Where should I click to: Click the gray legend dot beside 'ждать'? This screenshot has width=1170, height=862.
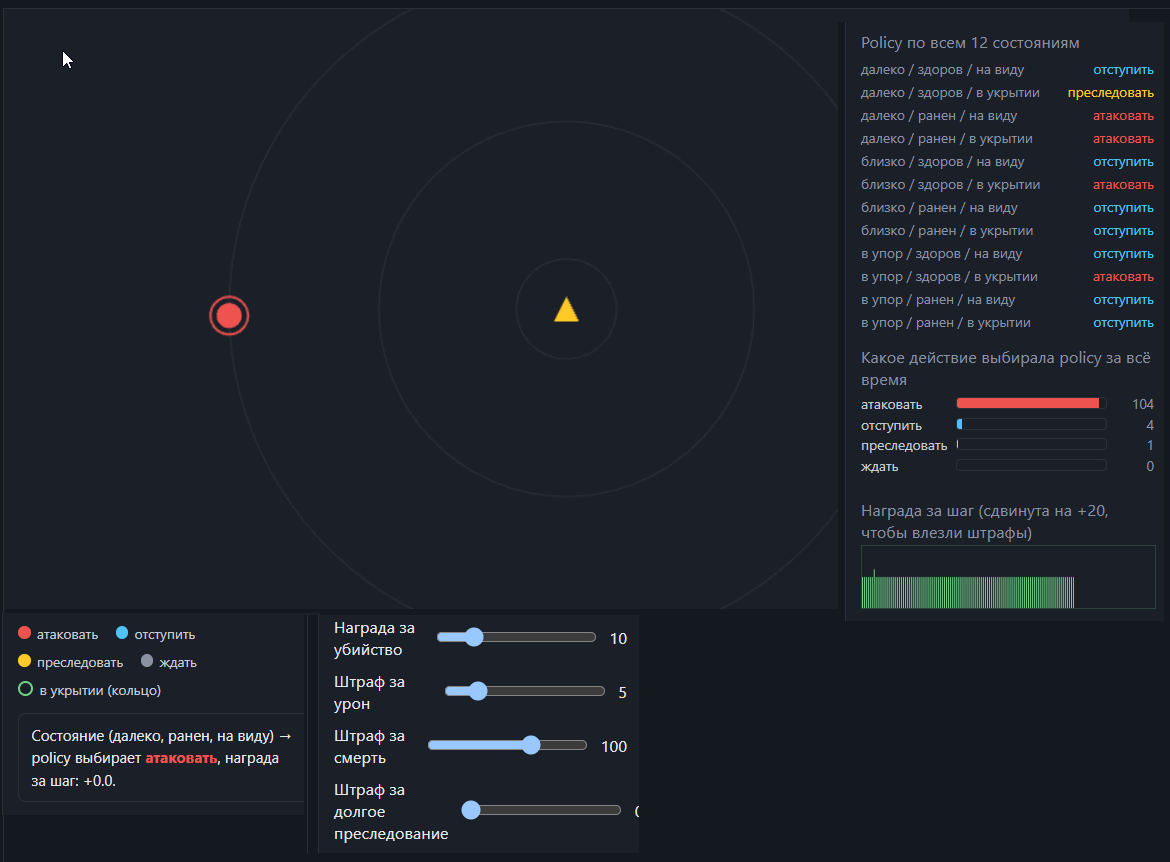147,660
